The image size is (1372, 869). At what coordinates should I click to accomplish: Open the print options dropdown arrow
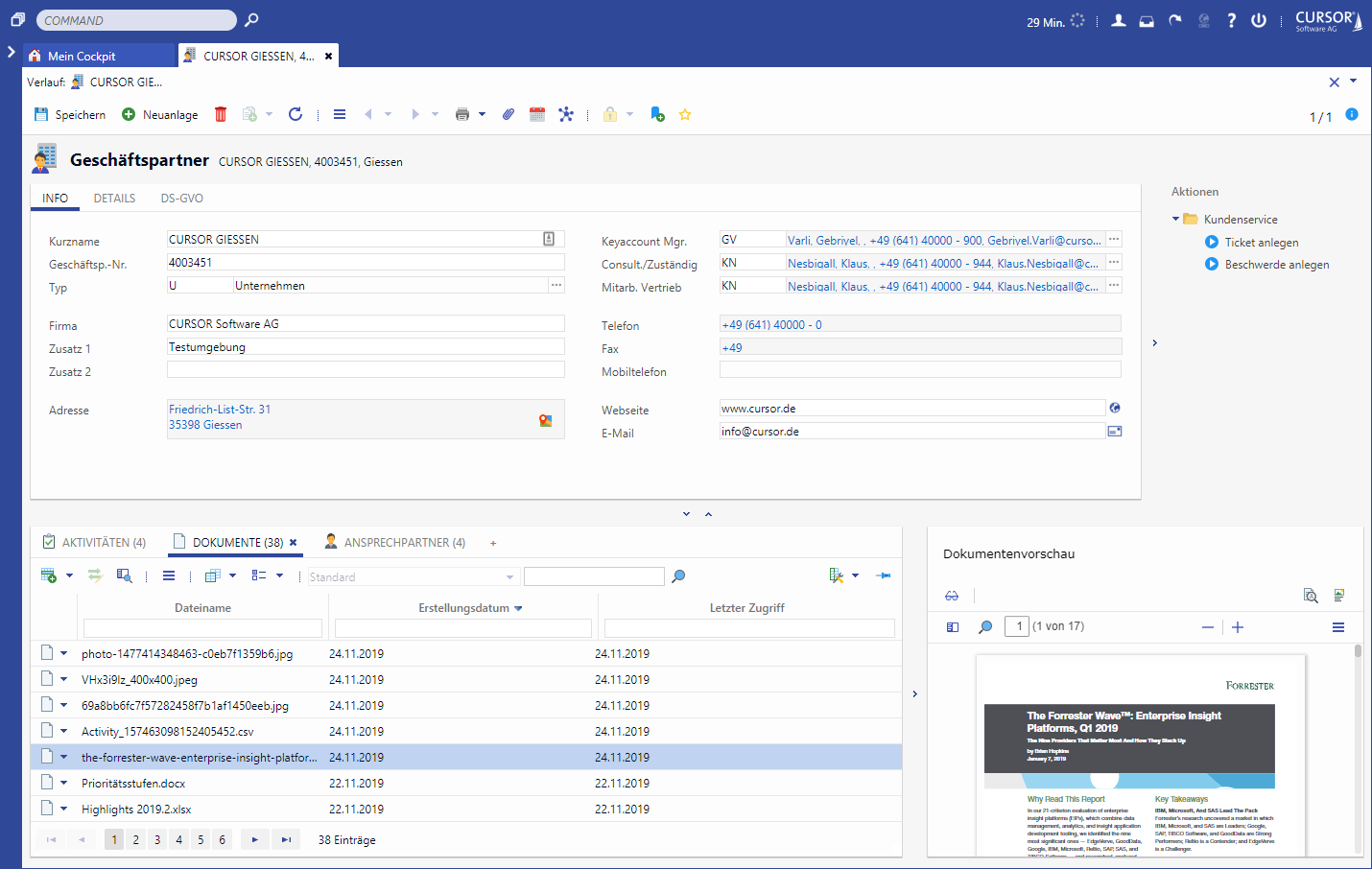click(482, 114)
